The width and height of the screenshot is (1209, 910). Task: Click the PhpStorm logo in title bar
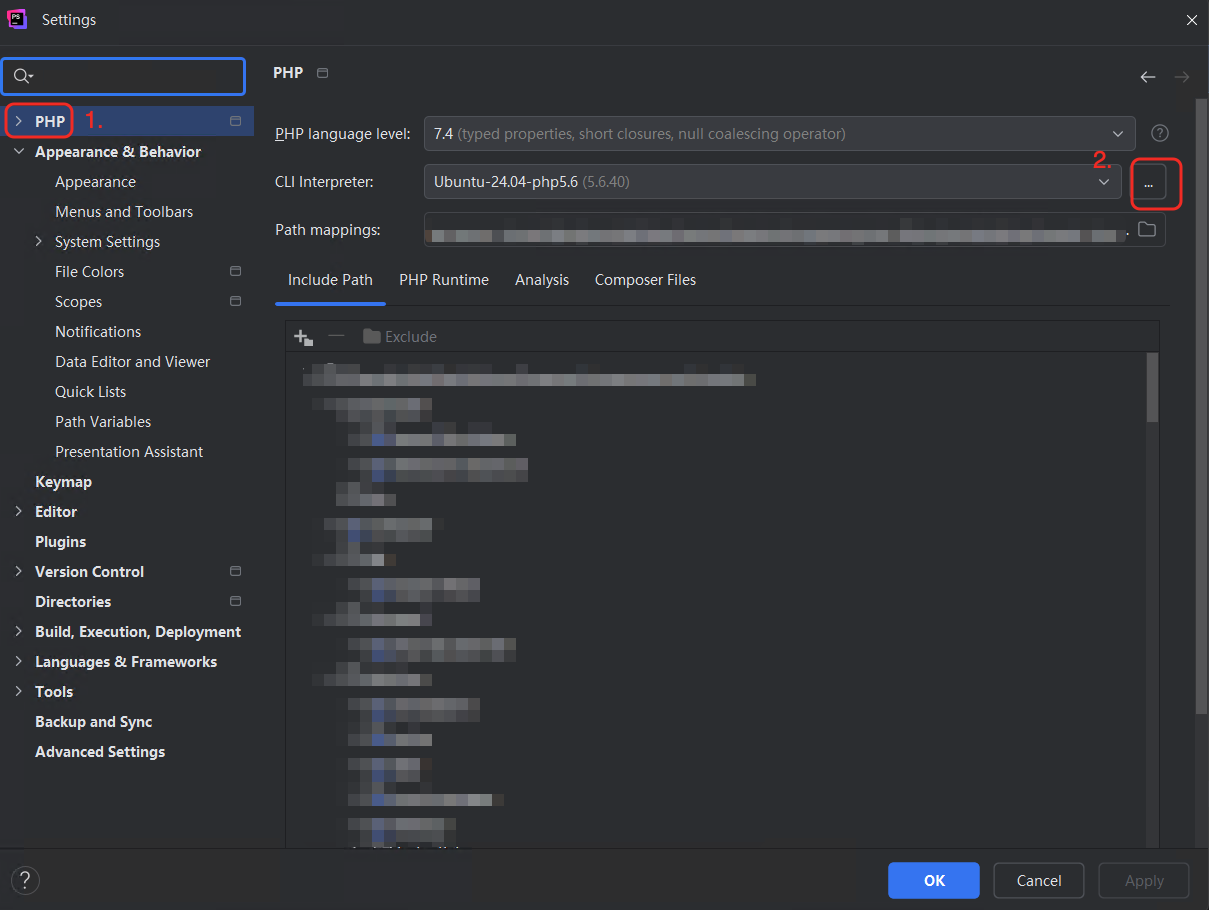coord(17,19)
